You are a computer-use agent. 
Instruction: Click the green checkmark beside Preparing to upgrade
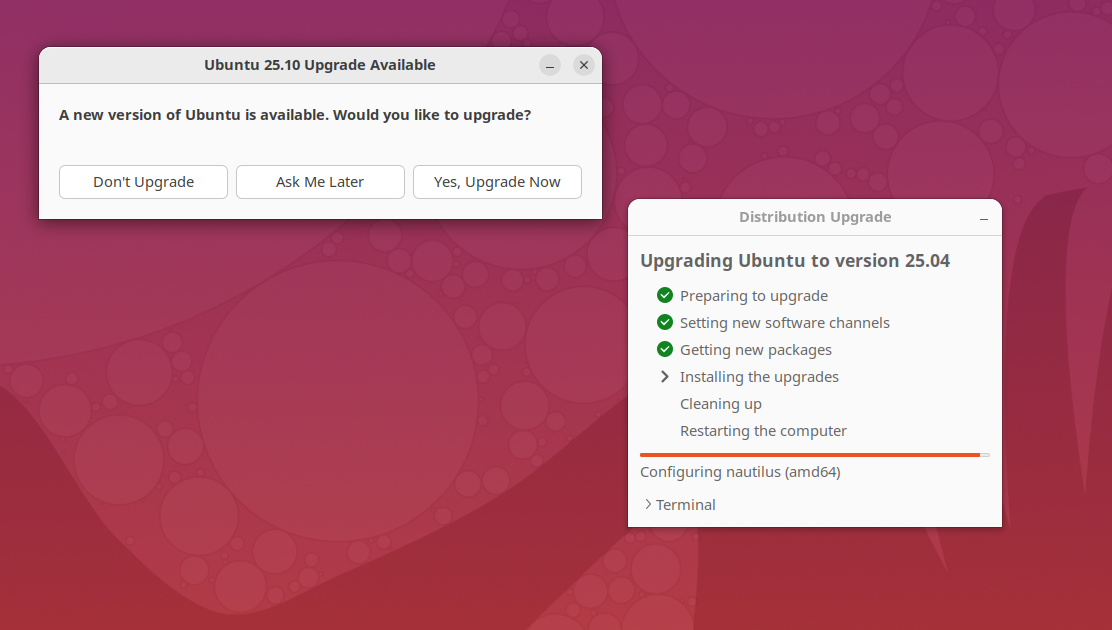click(x=665, y=295)
